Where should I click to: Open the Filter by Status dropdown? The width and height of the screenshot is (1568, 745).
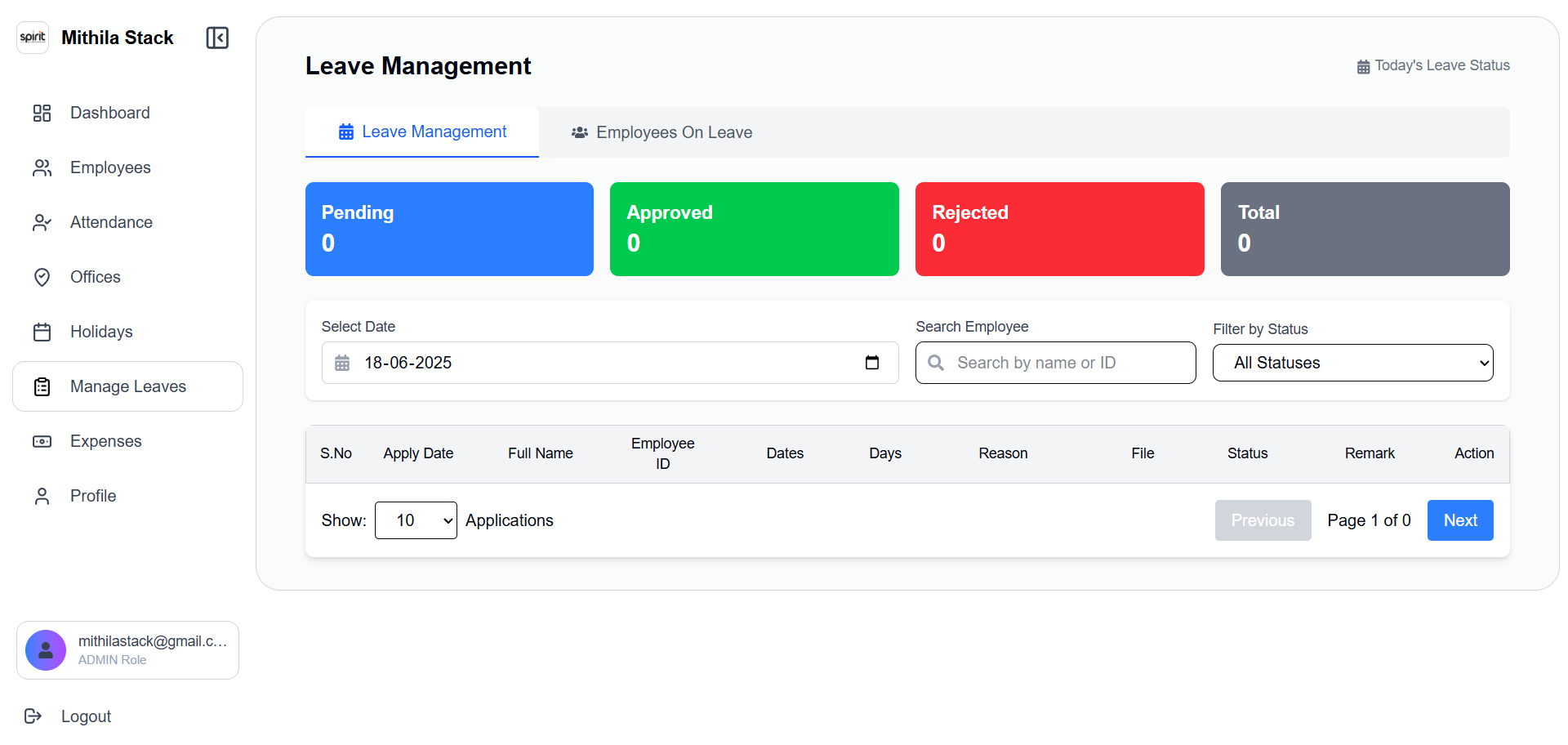pos(1352,363)
